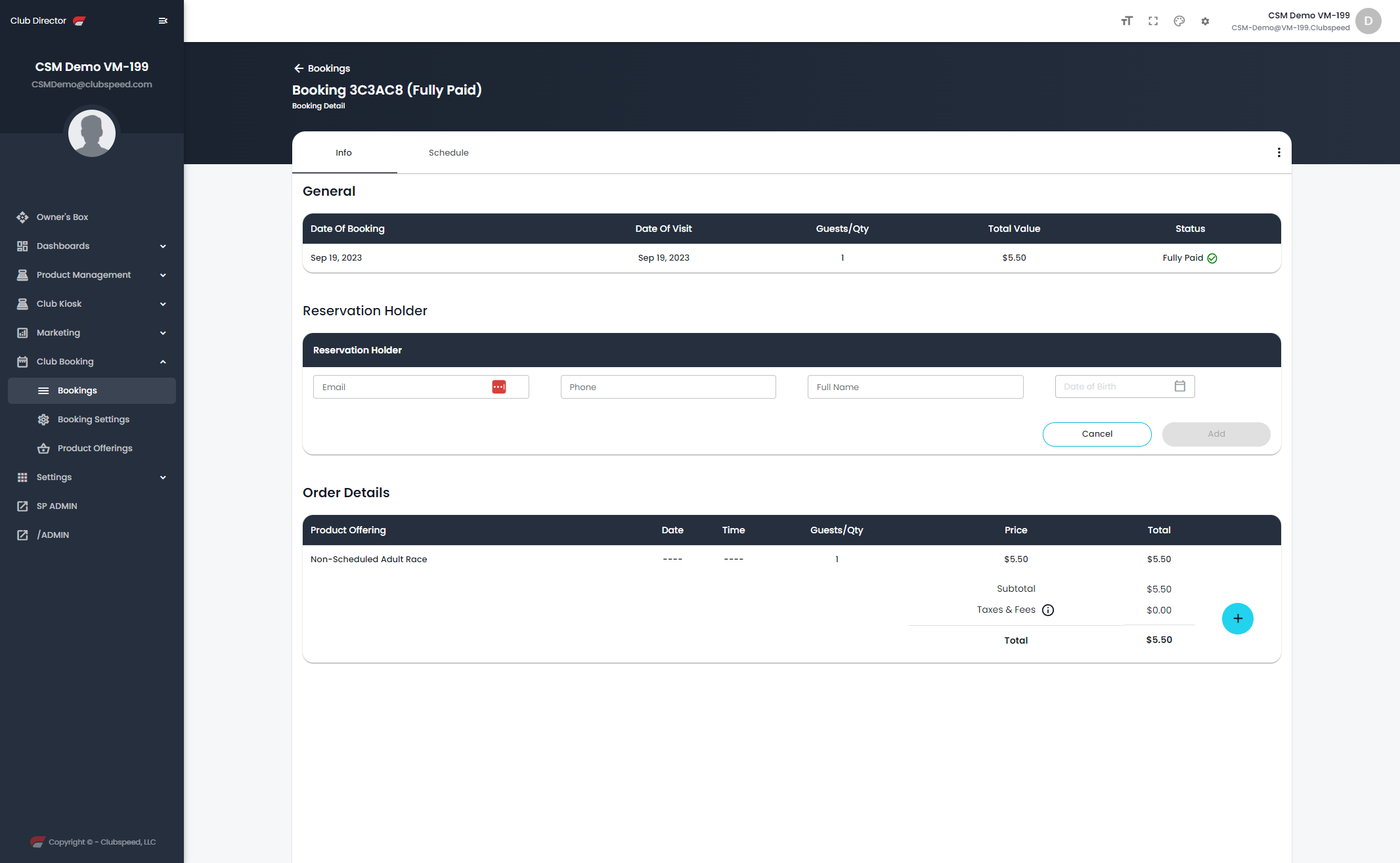
Task: Click the Cancel button
Action: pyautogui.click(x=1097, y=434)
